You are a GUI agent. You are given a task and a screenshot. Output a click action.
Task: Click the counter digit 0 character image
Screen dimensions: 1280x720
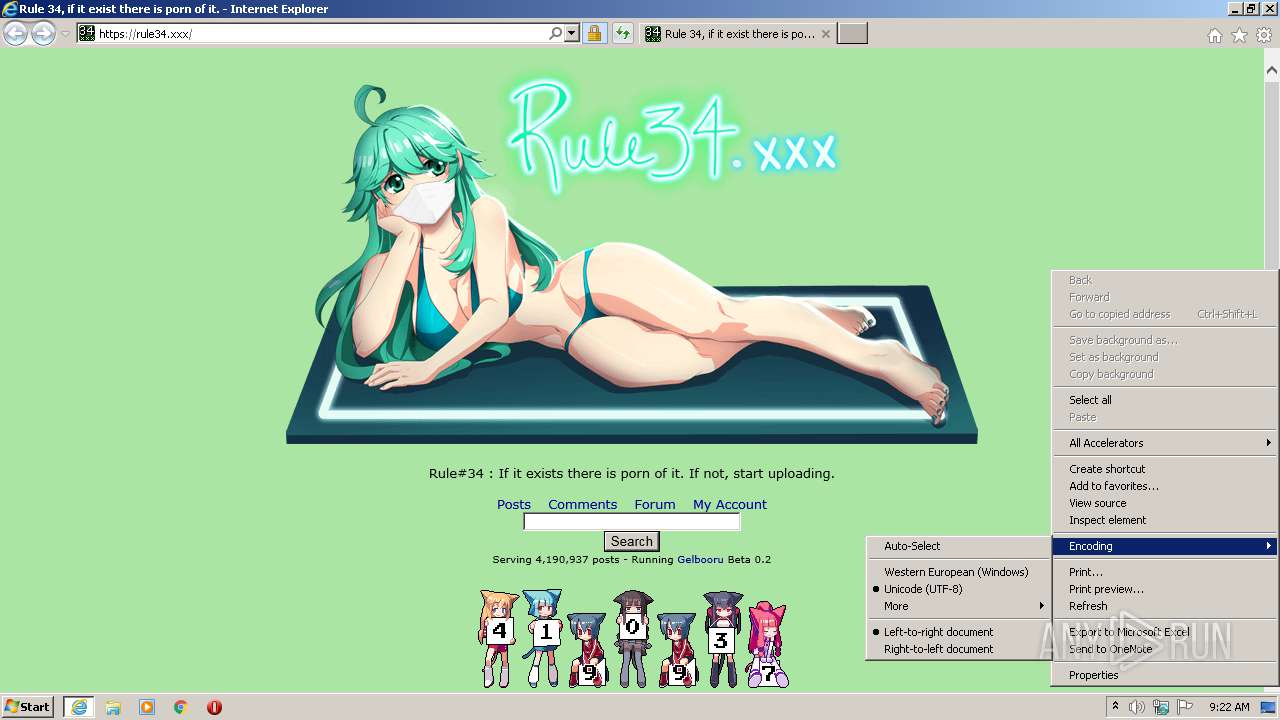coord(632,638)
